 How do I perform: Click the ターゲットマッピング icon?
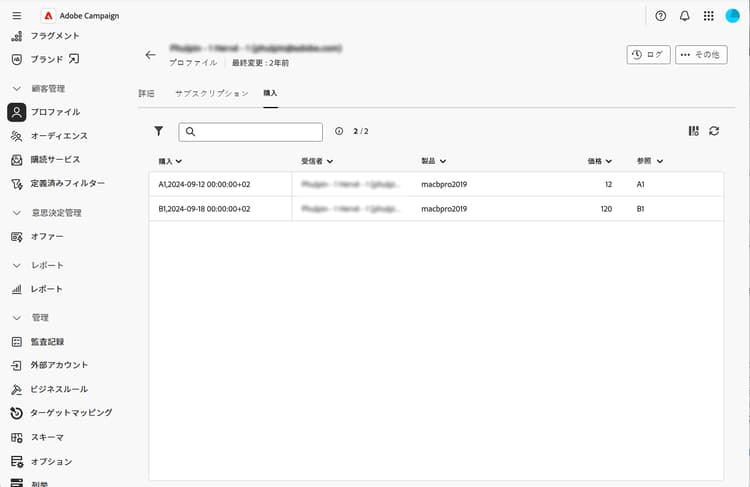point(17,413)
